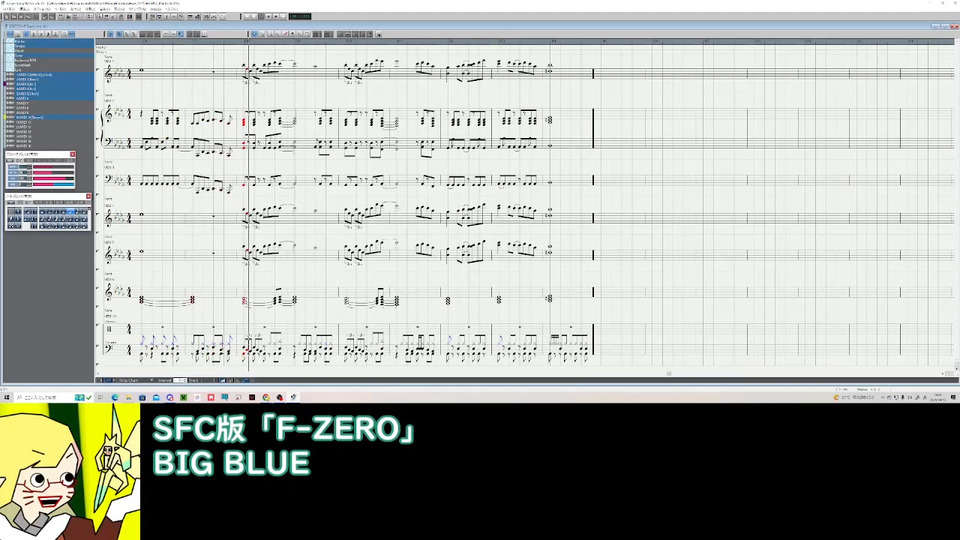Viewport: 960px width, 540px height.
Task: Select the MIDI 5 track row
Action: [x=54, y=94]
